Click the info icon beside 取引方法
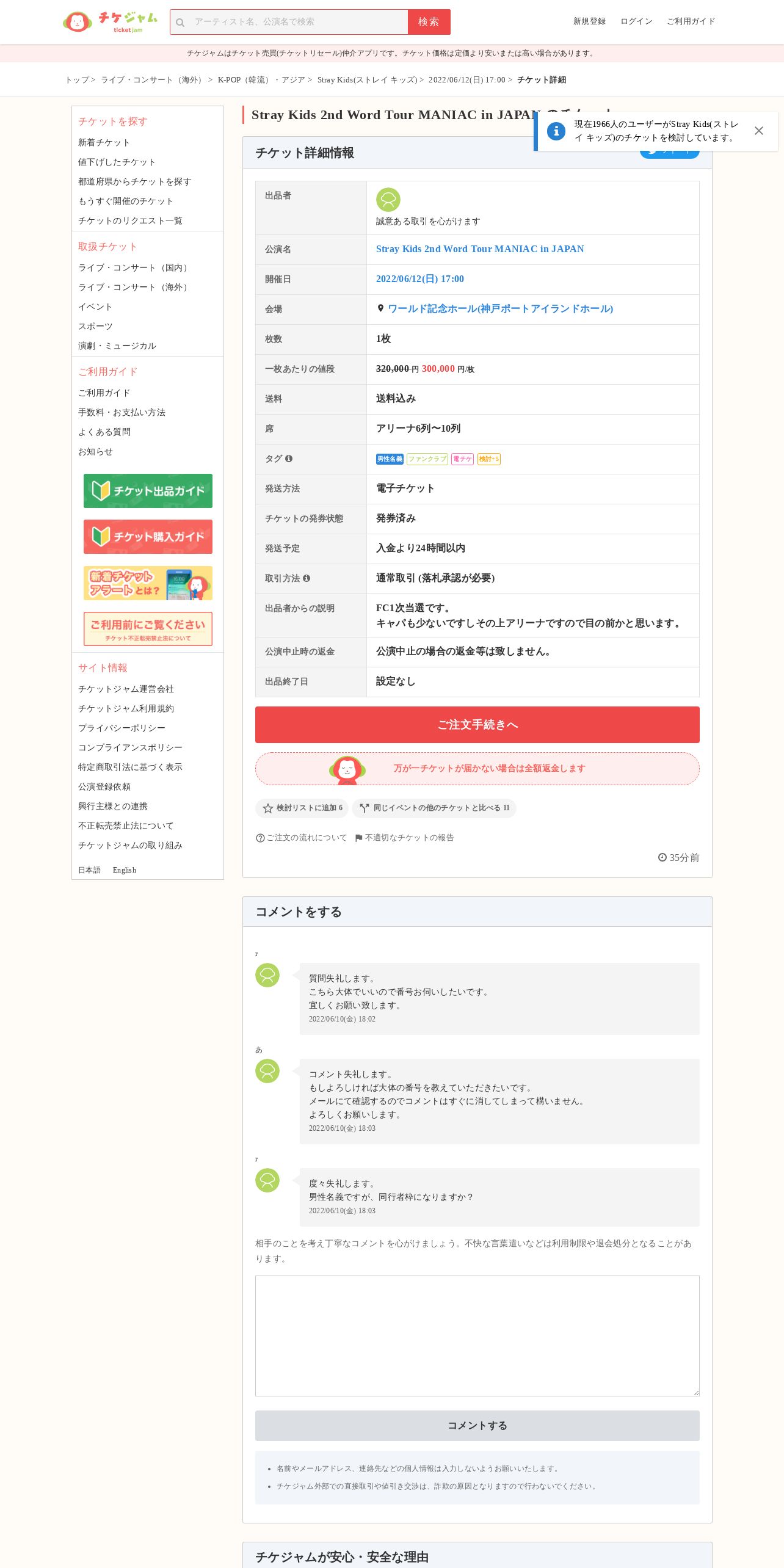This screenshot has height=1568, width=784. [307, 578]
